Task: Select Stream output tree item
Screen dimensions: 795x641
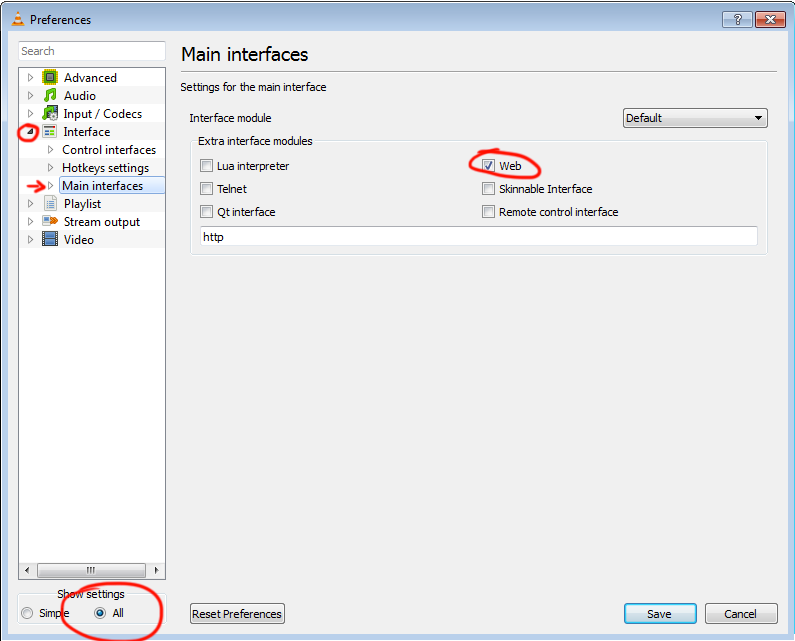Action: click(x=102, y=222)
